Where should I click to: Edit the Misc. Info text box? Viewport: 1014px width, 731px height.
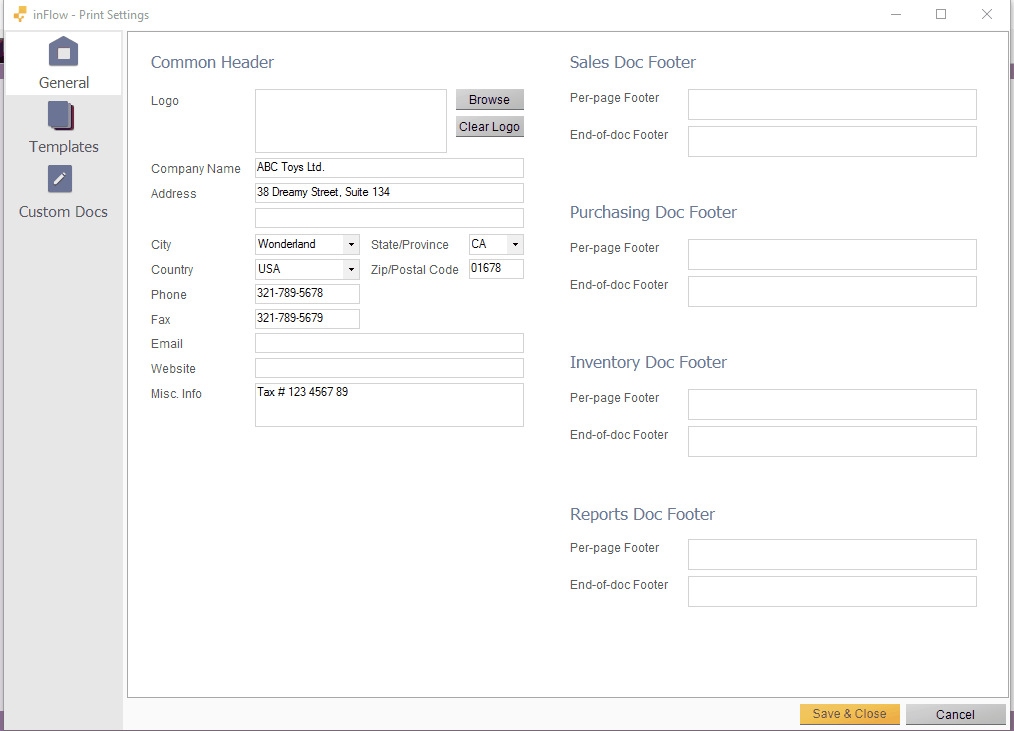tap(389, 405)
